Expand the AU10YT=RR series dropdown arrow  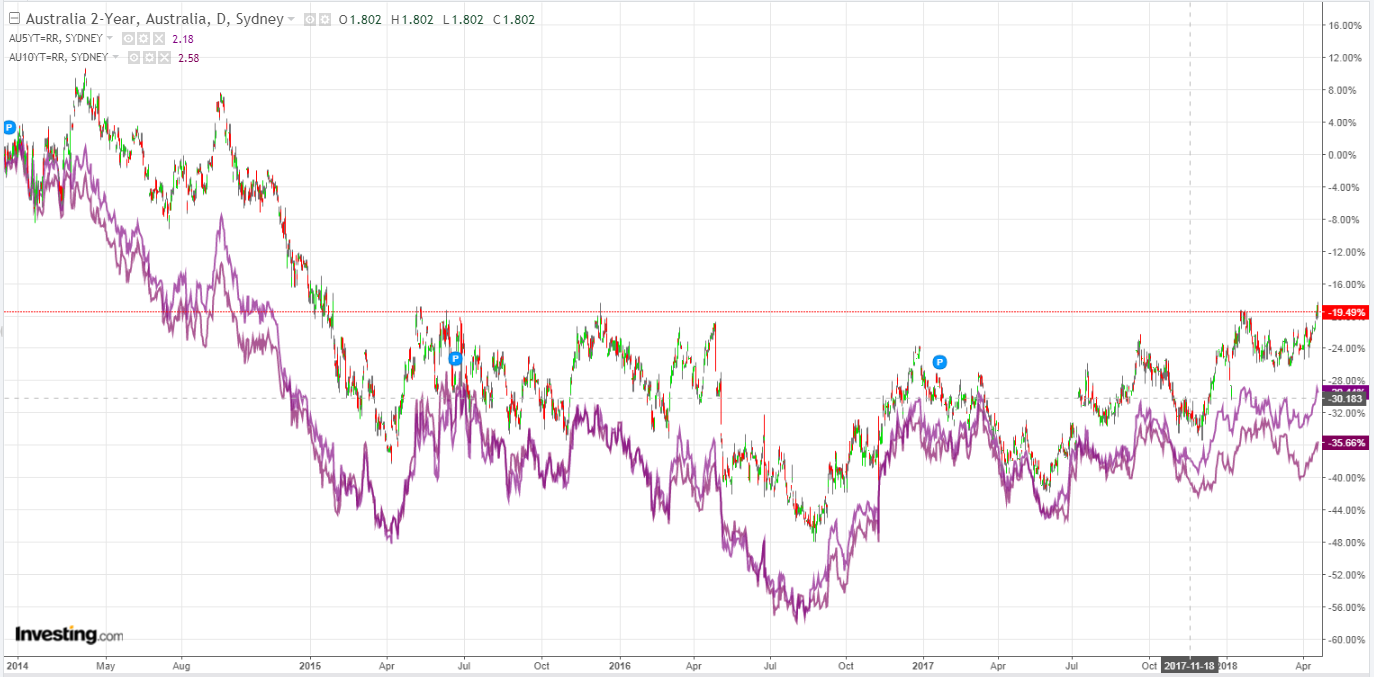point(115,57)
